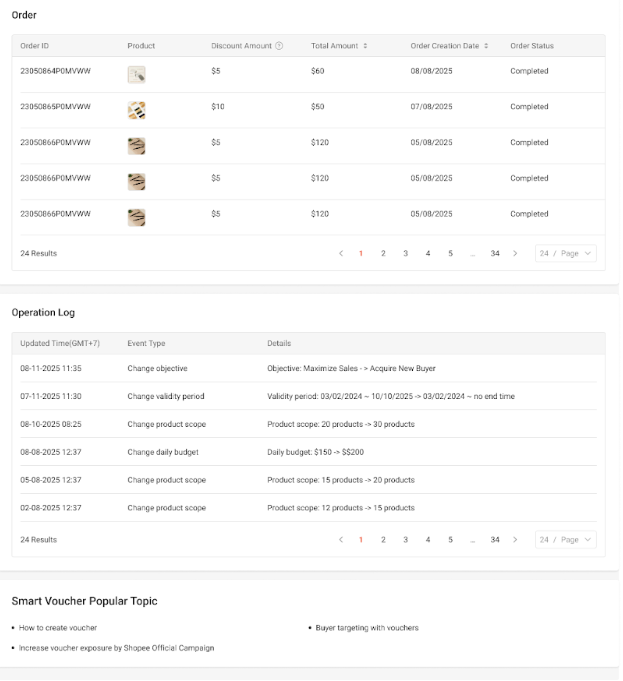Click the 'Change daily budget' event type

click(x=163, y=452)
